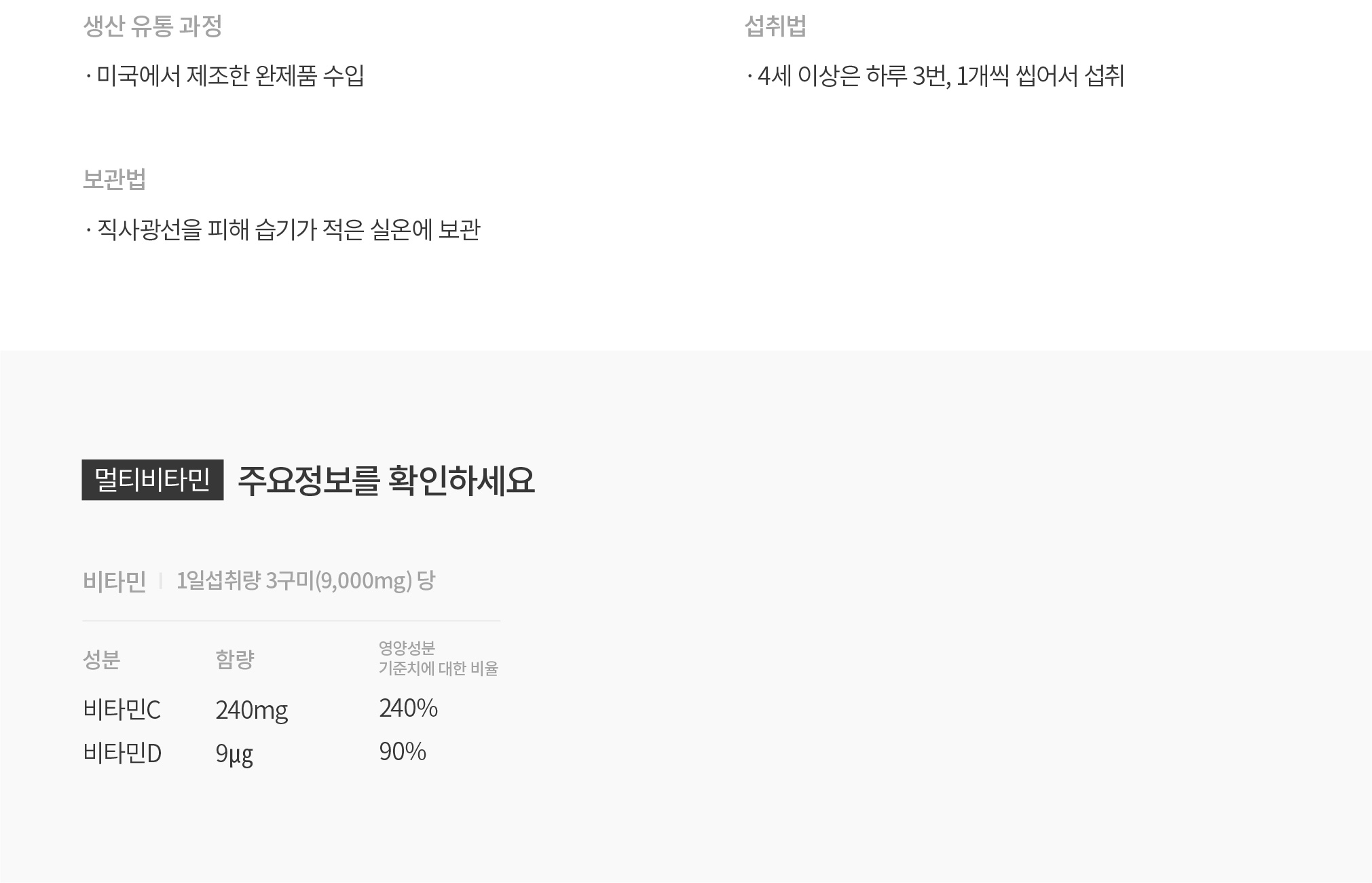The image size is (1372, 883).
Task: Click the 240% ratio value
Action: click(x=408, y=709)
